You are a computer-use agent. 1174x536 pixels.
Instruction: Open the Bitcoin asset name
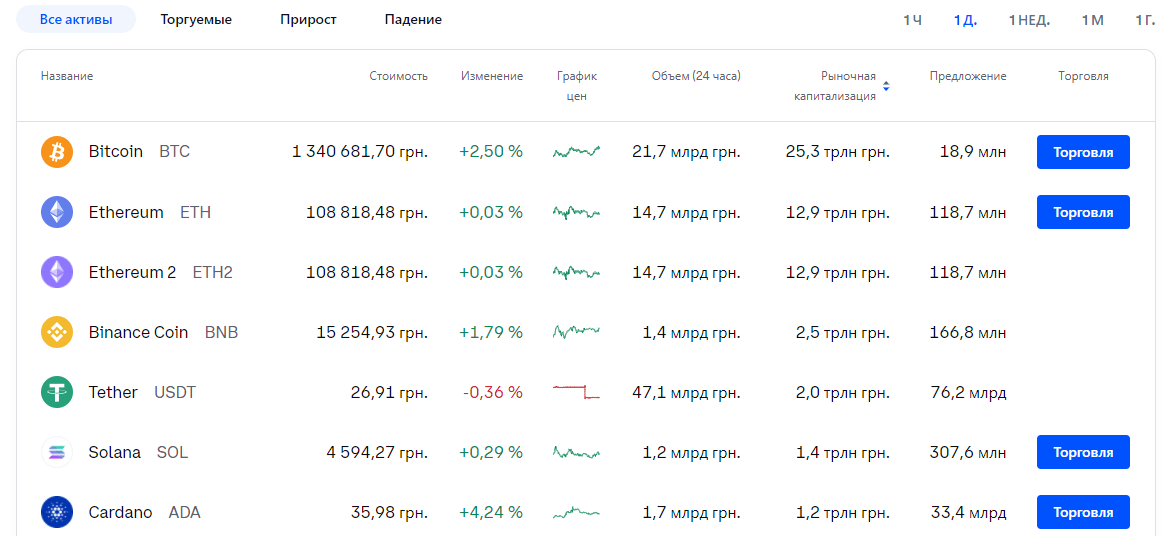[x=115, y=152]
